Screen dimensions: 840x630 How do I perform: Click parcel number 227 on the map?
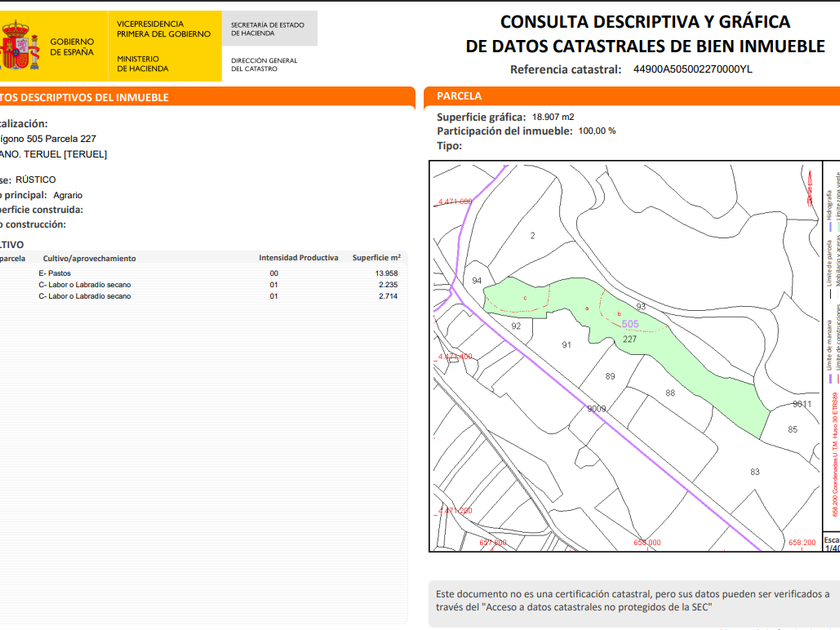pyautogui.click(x=629, y=339)
